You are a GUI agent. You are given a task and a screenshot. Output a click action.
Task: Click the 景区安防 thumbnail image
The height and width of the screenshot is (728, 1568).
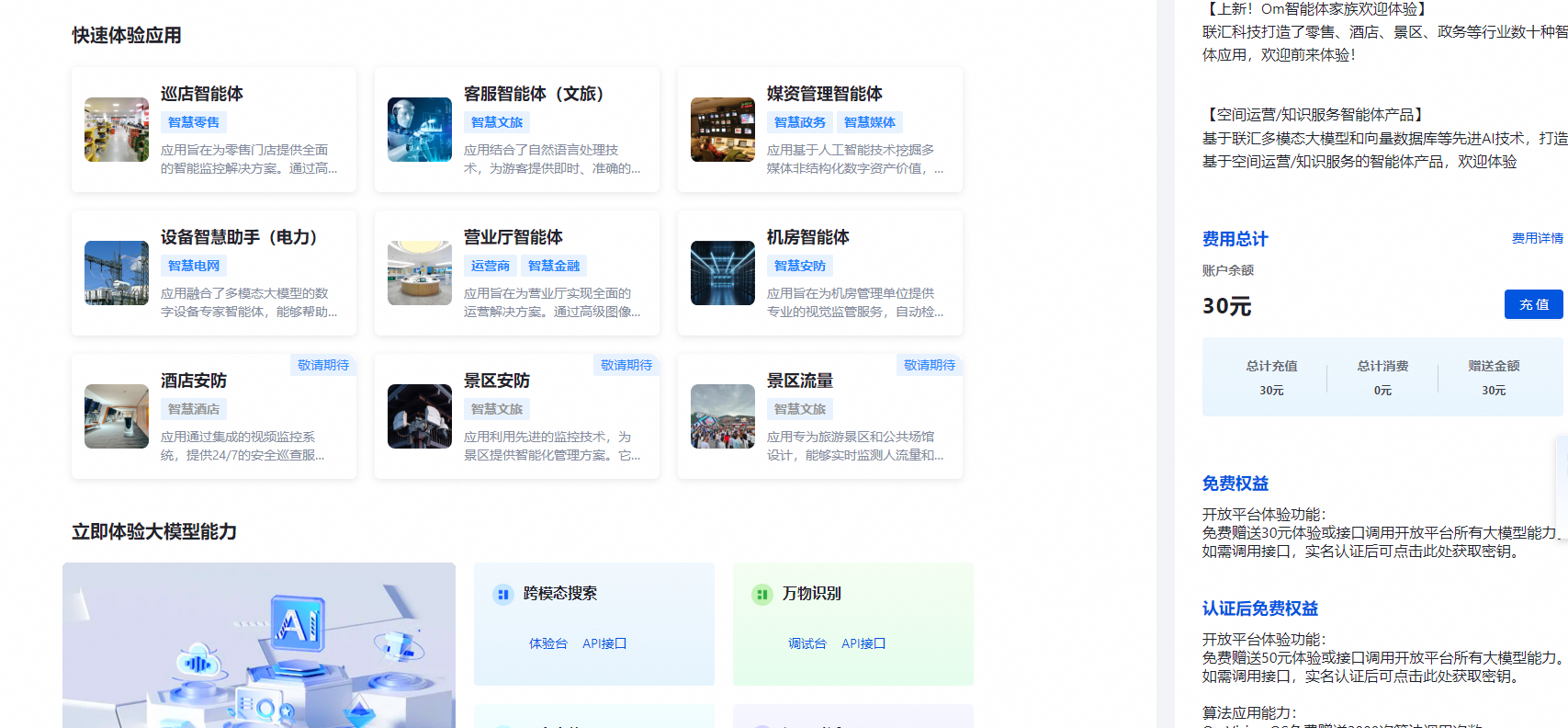420,416
